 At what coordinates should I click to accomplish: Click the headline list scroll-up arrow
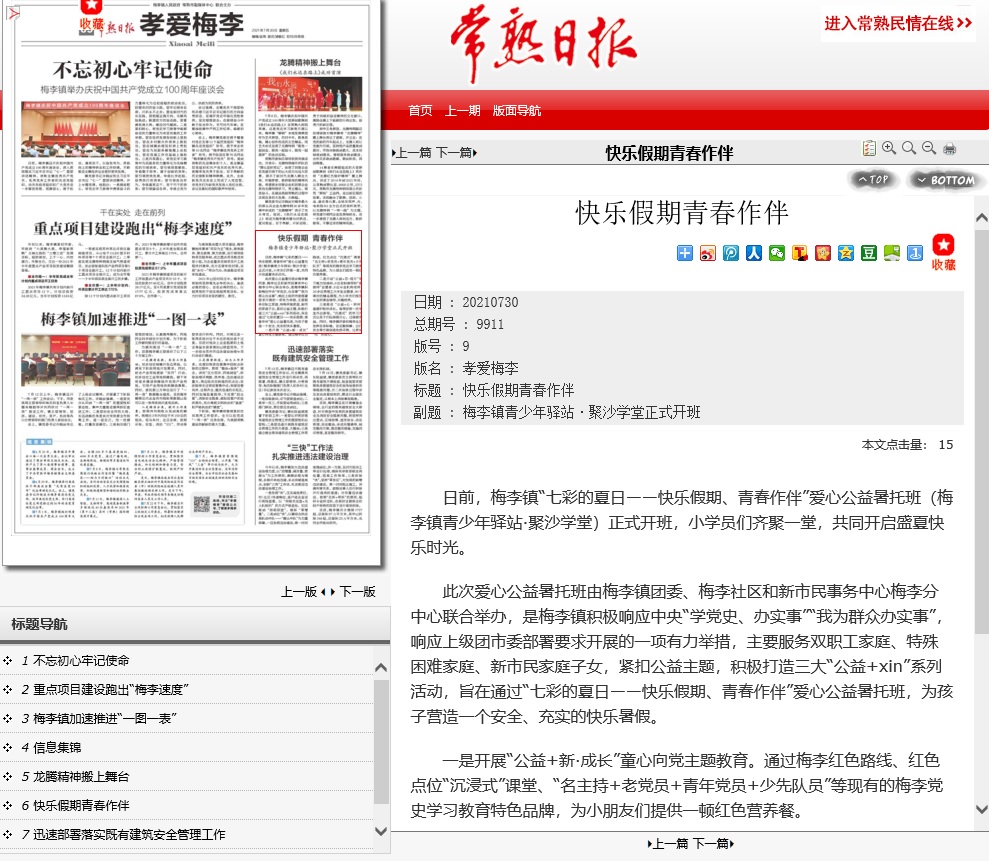click(x=381, y=667)
